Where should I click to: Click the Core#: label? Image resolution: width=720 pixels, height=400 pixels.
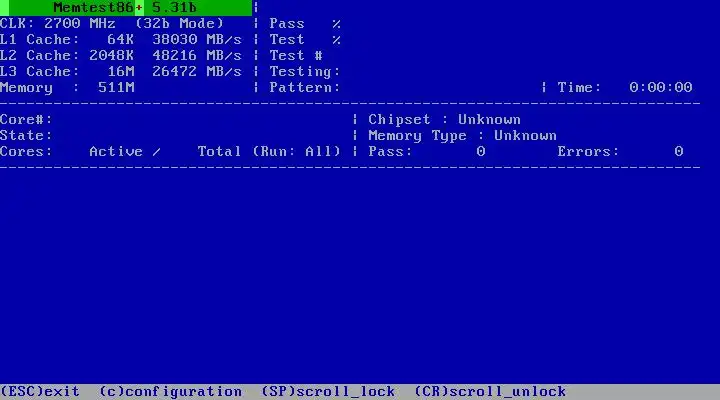pos(26,119)
